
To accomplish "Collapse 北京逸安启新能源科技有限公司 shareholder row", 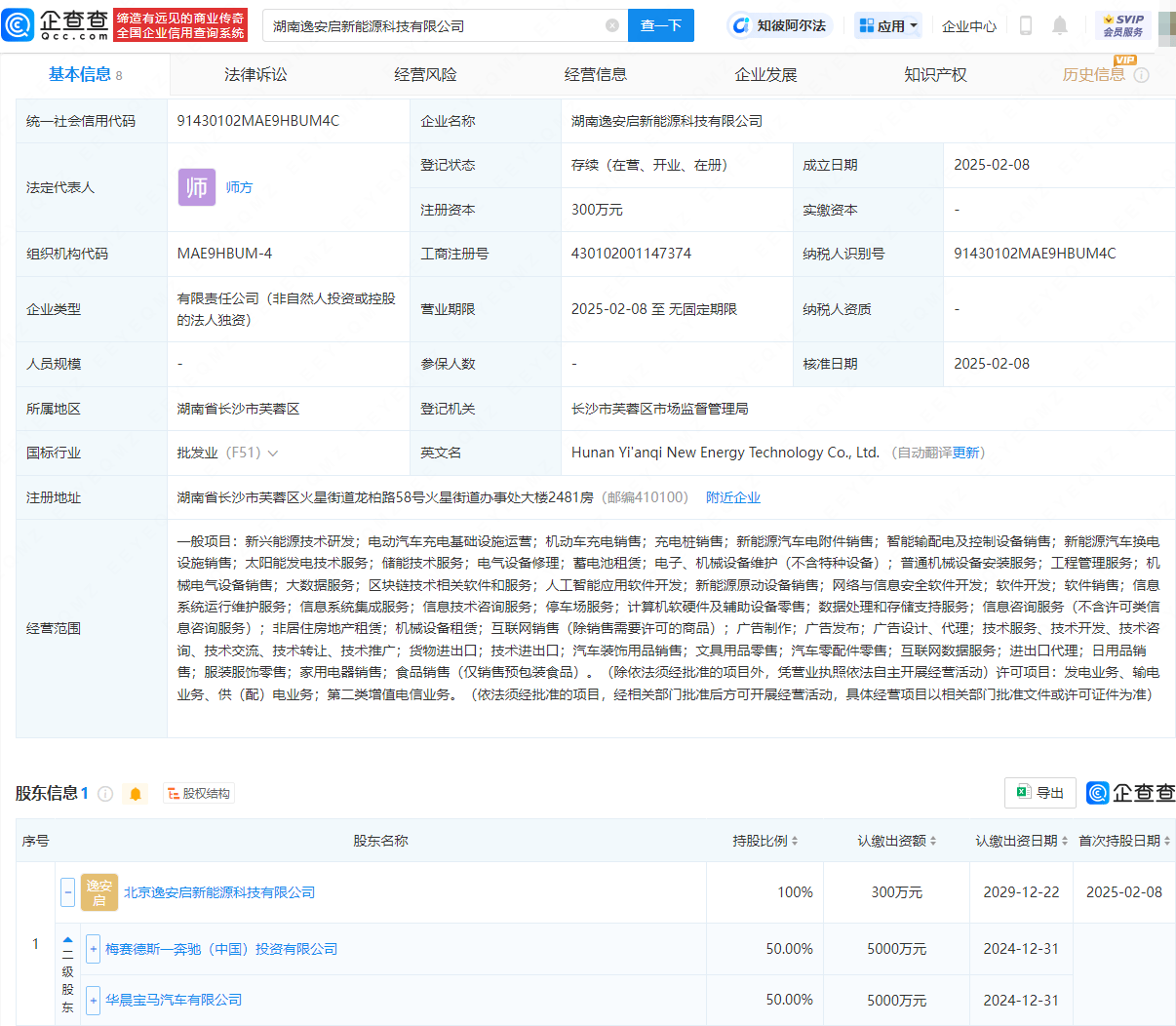I will tap(68, 892).
